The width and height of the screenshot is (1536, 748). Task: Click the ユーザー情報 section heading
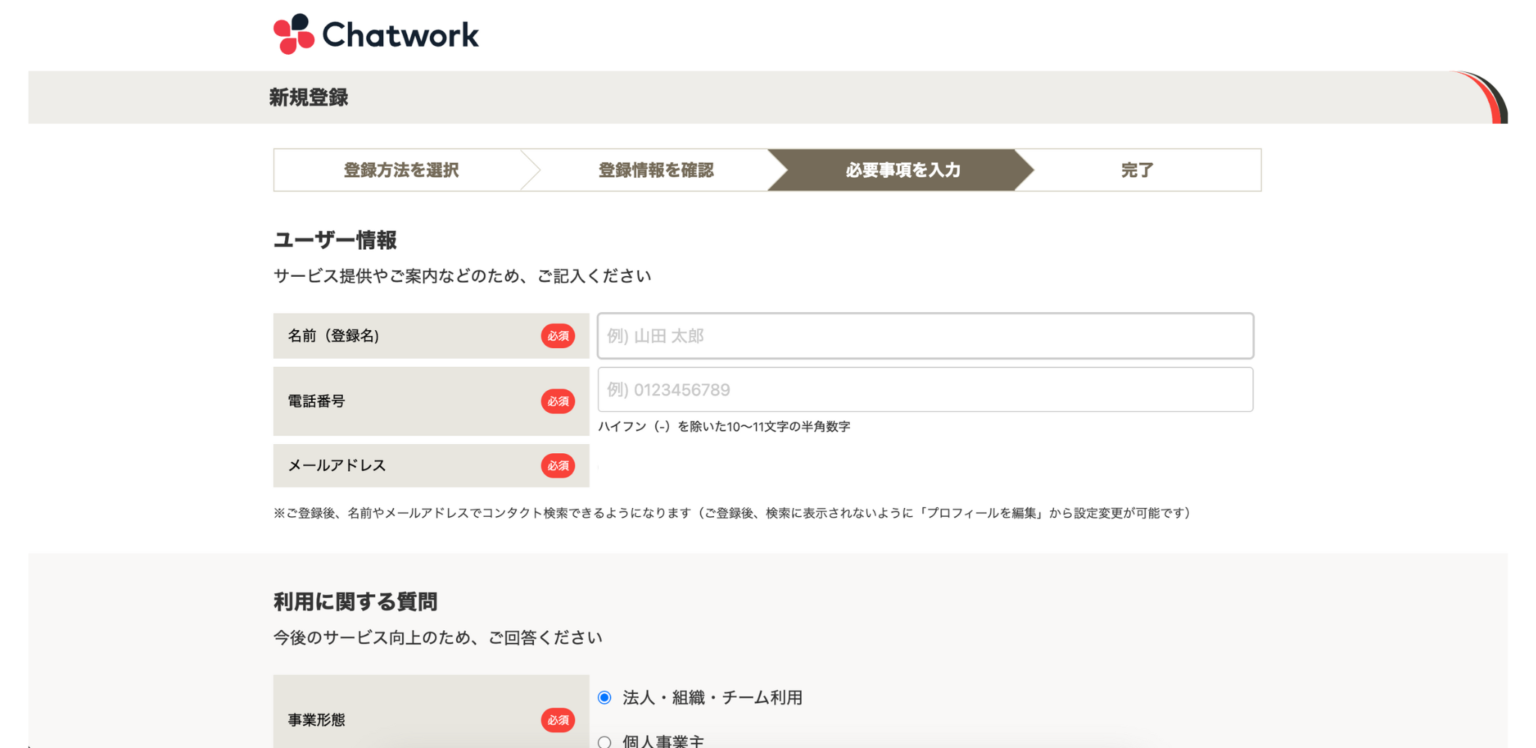[x=335, y=240]
